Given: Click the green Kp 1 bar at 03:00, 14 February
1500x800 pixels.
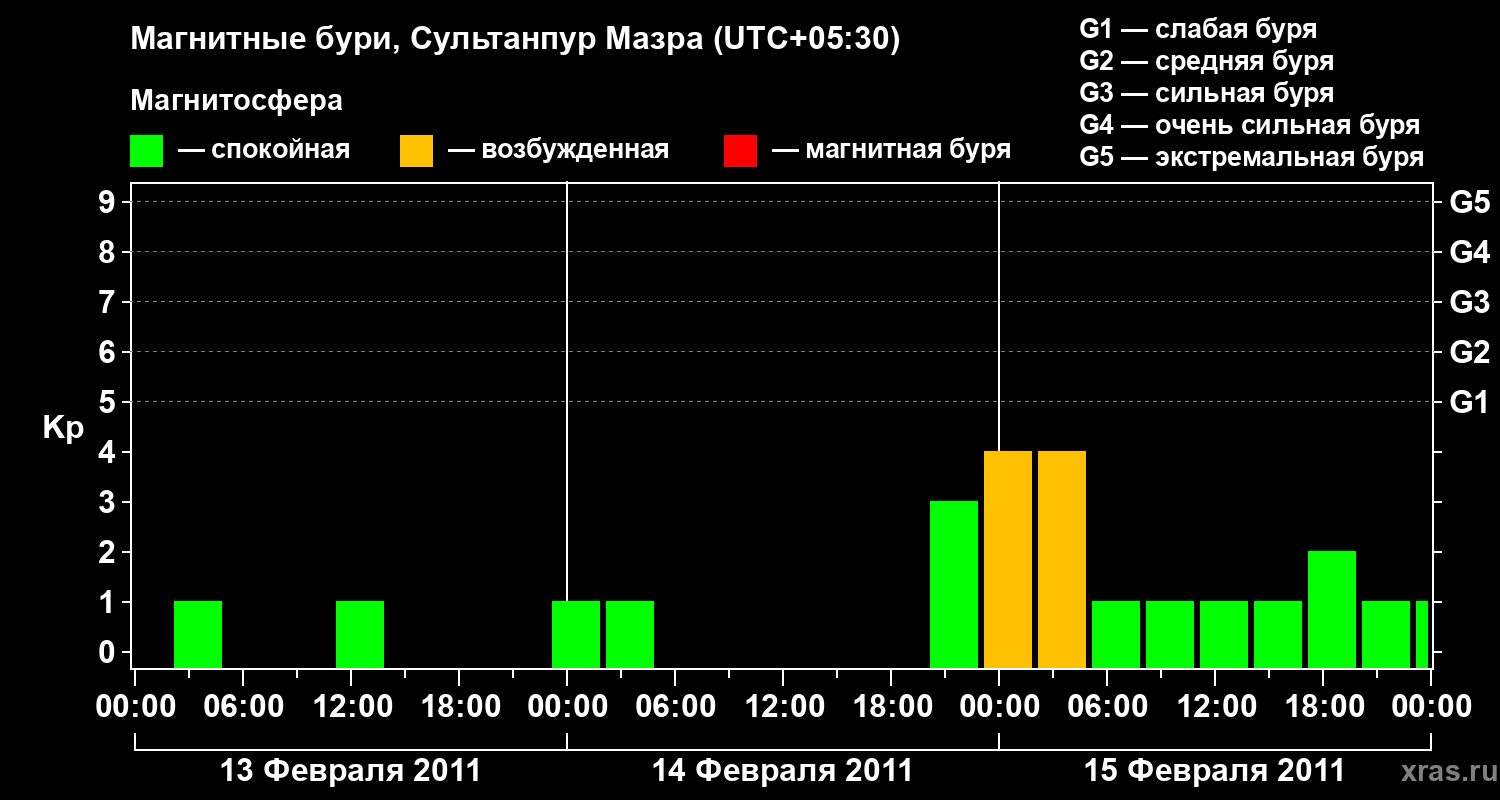Looking at the screenshot, I should tap(630, 634).
